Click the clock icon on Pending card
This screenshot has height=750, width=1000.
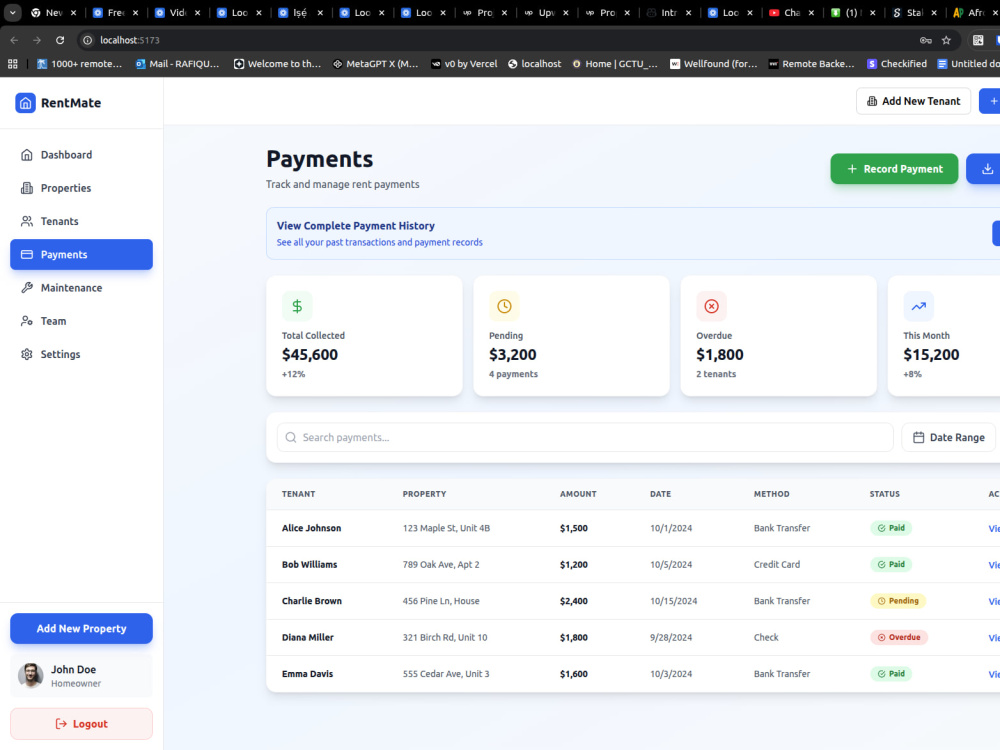[x=504, y=306]
